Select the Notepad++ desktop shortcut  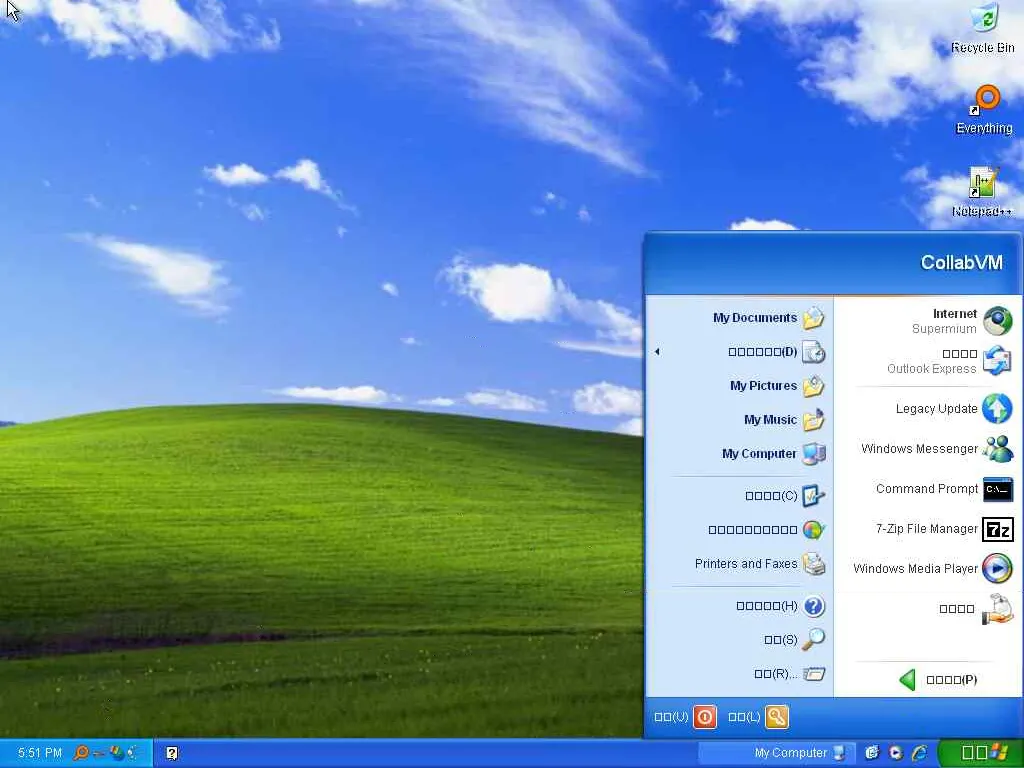click(982, 191)
